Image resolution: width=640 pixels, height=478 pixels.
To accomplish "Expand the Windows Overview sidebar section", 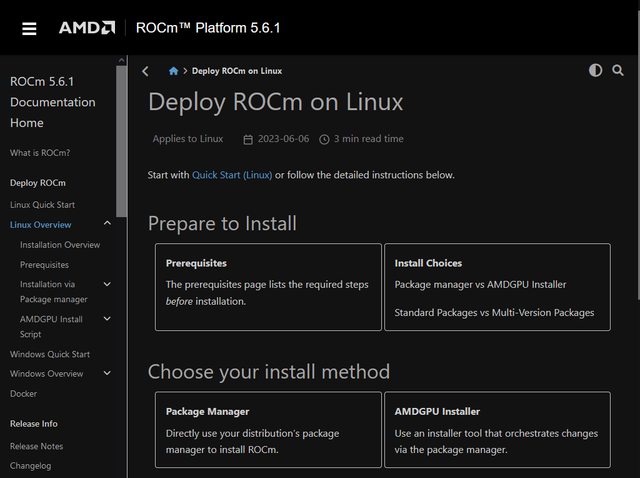I will tap(107, 374).
